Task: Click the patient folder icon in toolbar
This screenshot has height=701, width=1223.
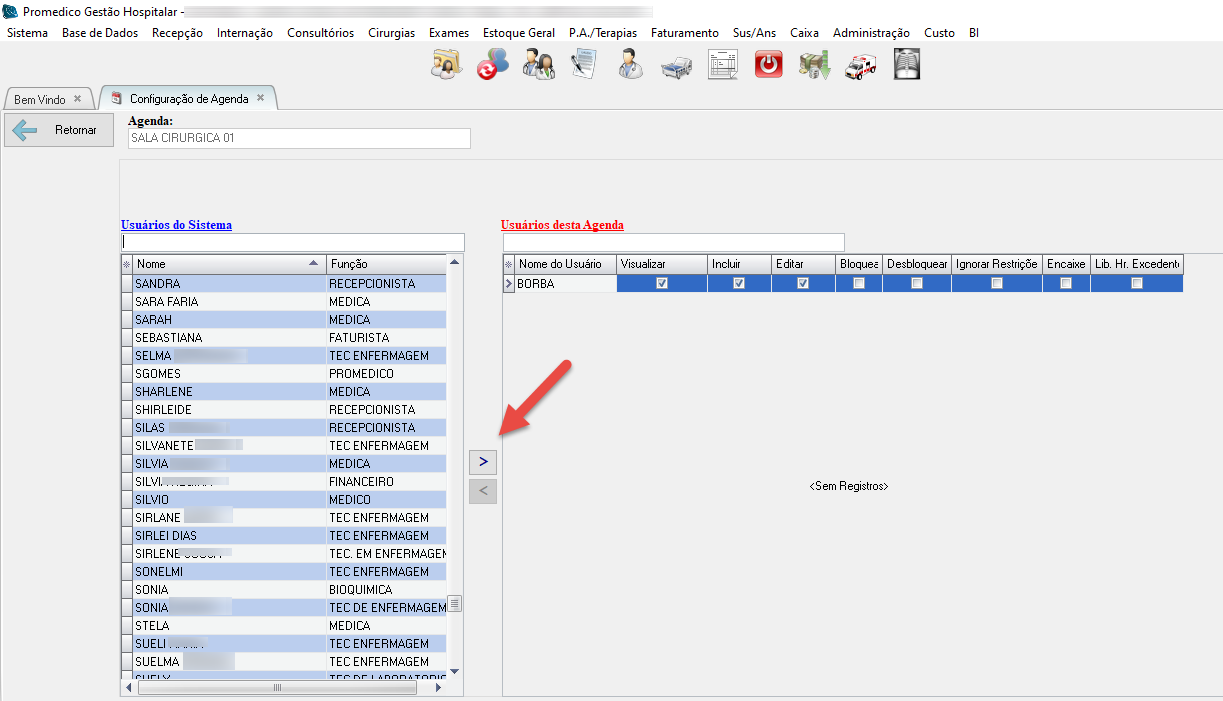Action: point(446,65)
